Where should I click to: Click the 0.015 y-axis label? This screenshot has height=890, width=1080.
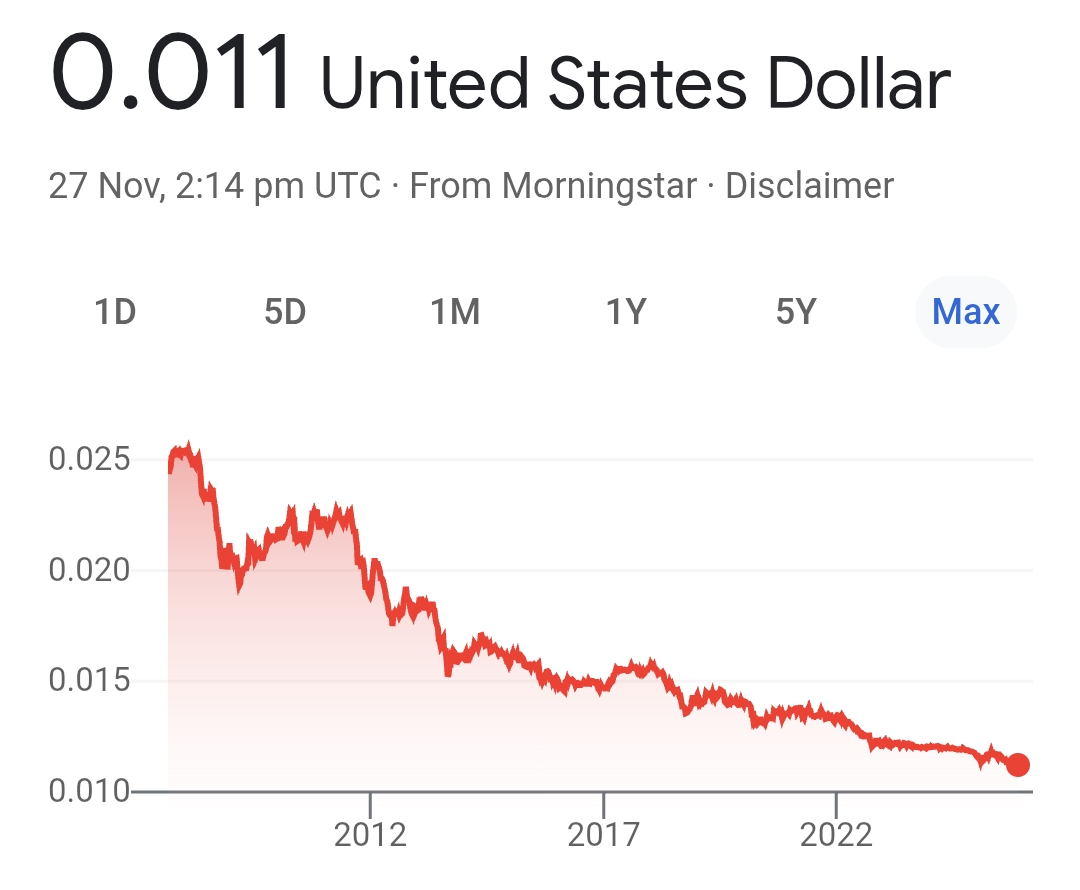89,681
